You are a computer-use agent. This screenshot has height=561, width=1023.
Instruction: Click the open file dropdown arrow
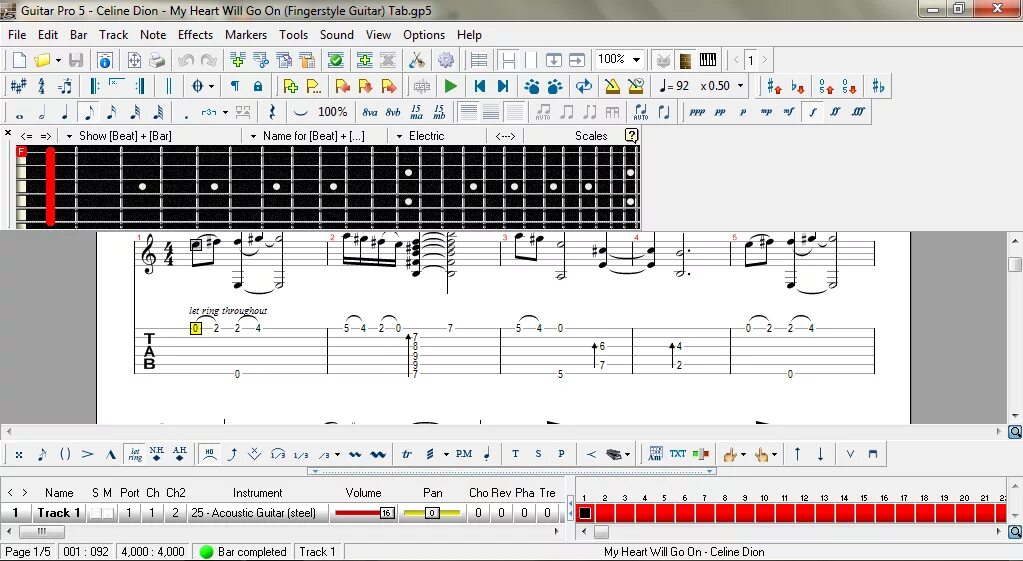pyautogui.click(x=58, y=61)
